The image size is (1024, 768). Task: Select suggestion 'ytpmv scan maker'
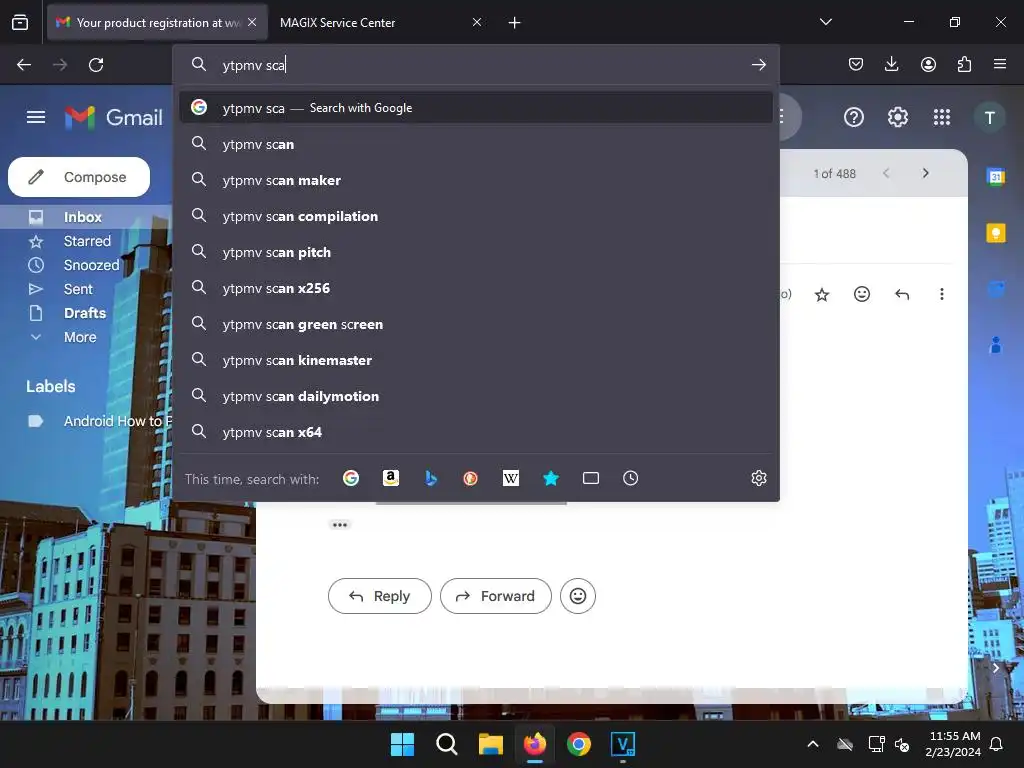pos(476,180)
